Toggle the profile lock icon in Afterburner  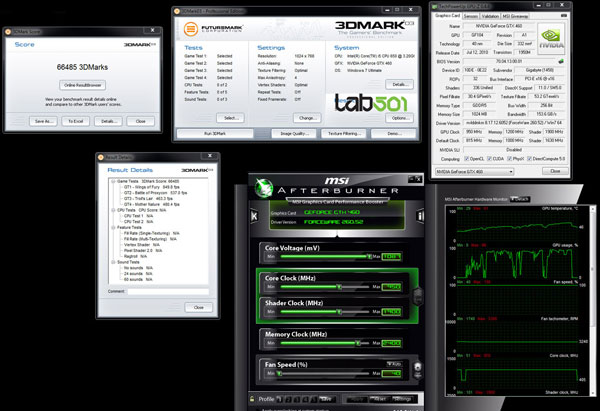point(252,399)
